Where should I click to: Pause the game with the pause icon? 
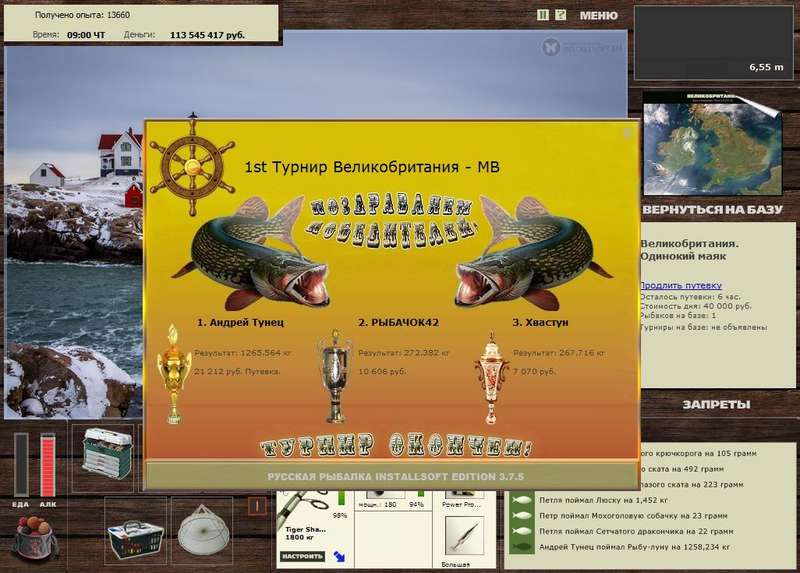coord(543,15)
